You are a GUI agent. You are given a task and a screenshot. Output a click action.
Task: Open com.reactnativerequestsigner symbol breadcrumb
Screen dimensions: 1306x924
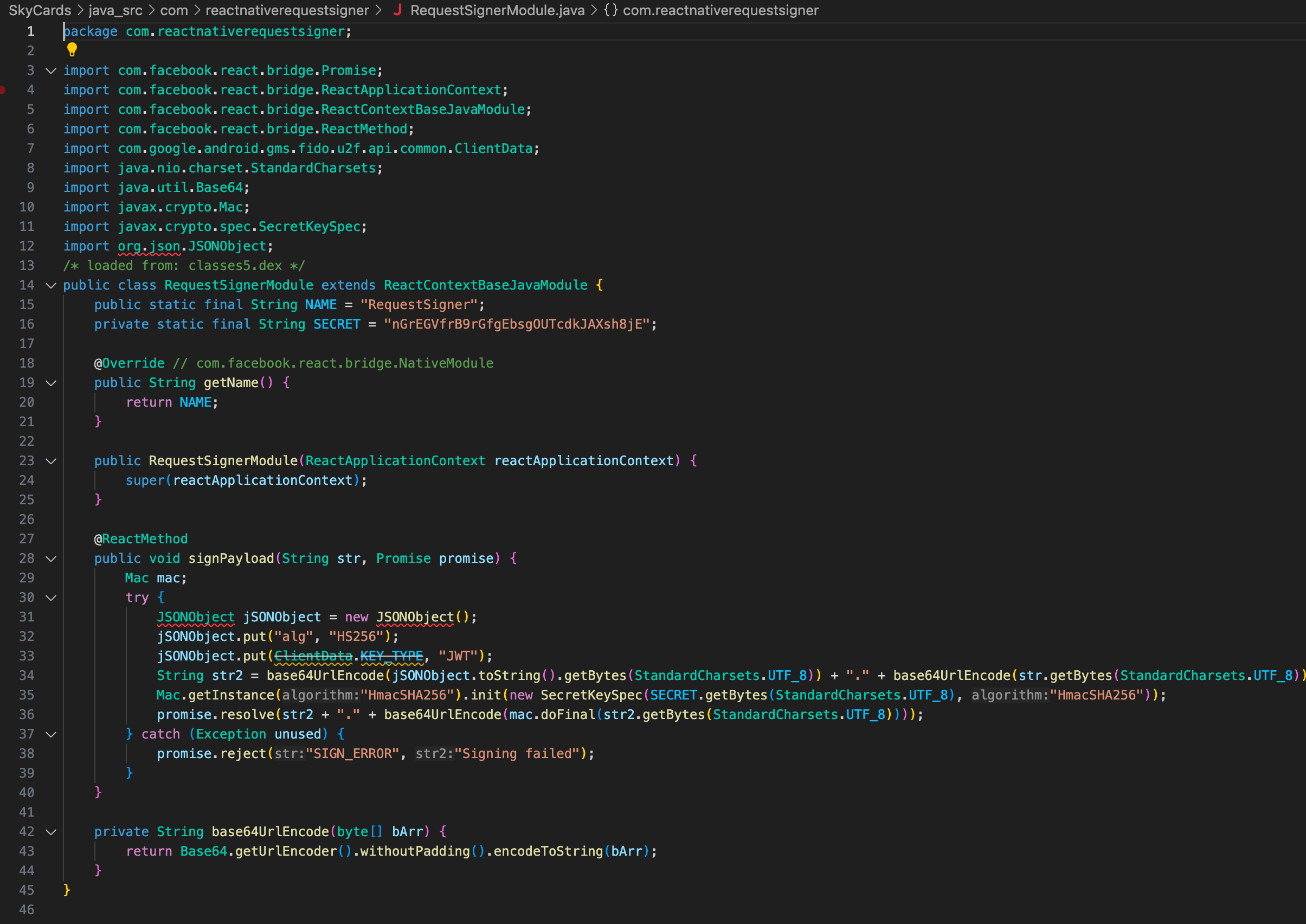[720, 10]
